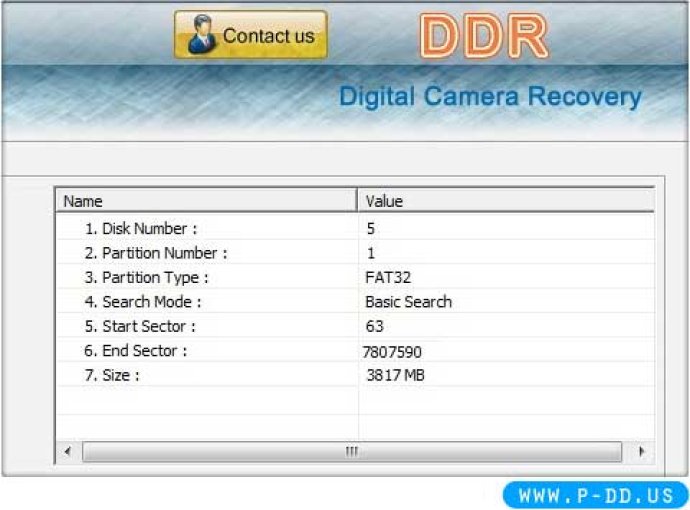Click the Disk Number value 5
690x510 pixels.
371,228
